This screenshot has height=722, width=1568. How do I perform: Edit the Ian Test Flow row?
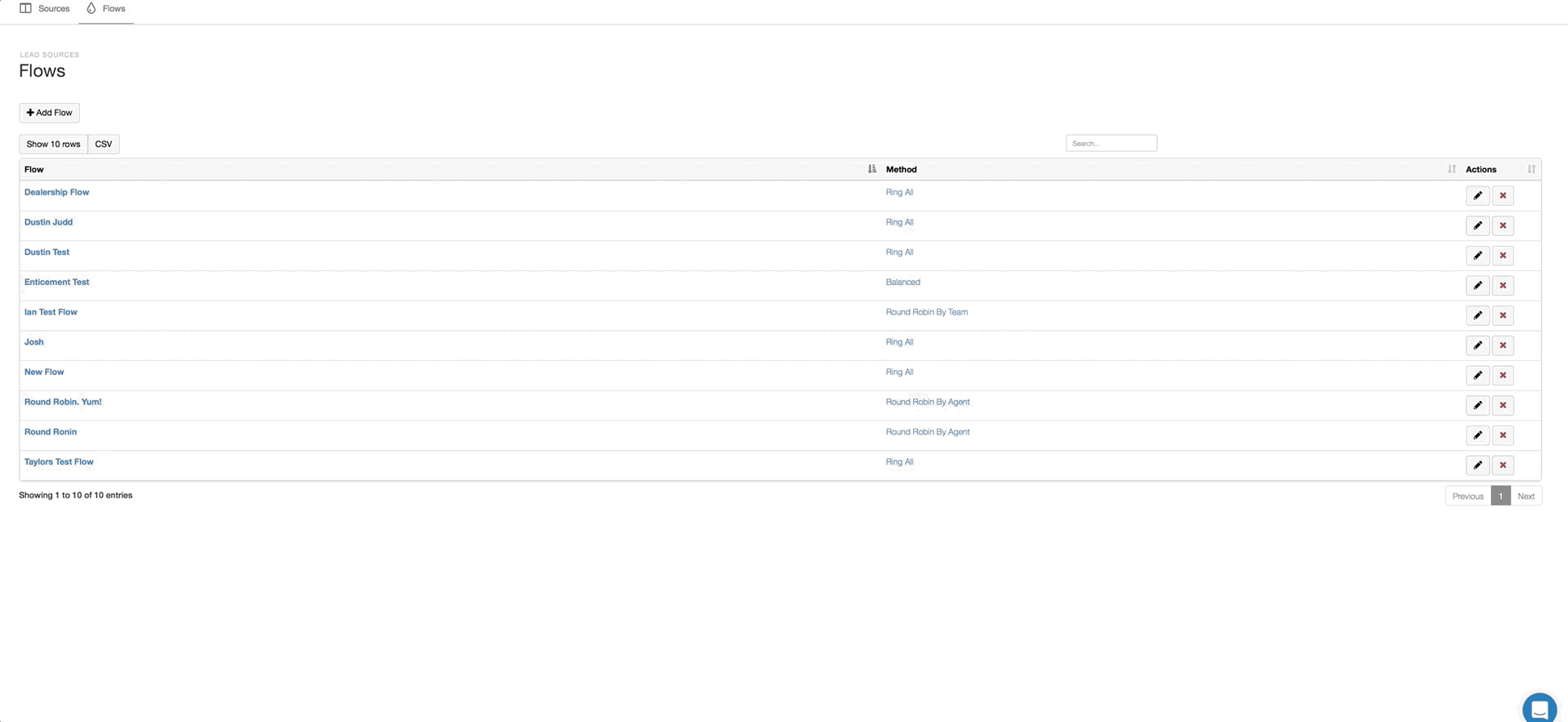(1477, 315)
